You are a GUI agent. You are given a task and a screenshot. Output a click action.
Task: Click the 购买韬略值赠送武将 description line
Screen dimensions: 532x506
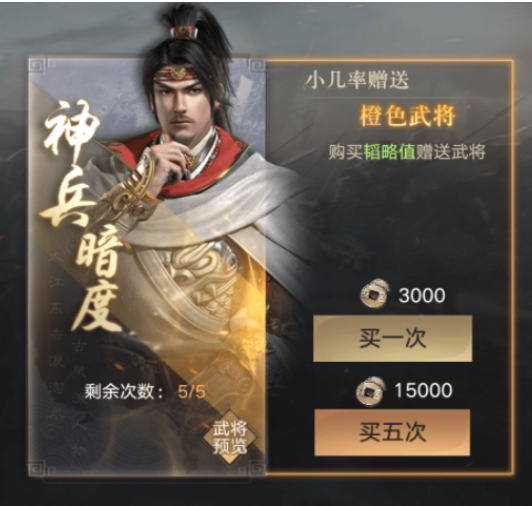pos(407,152)
